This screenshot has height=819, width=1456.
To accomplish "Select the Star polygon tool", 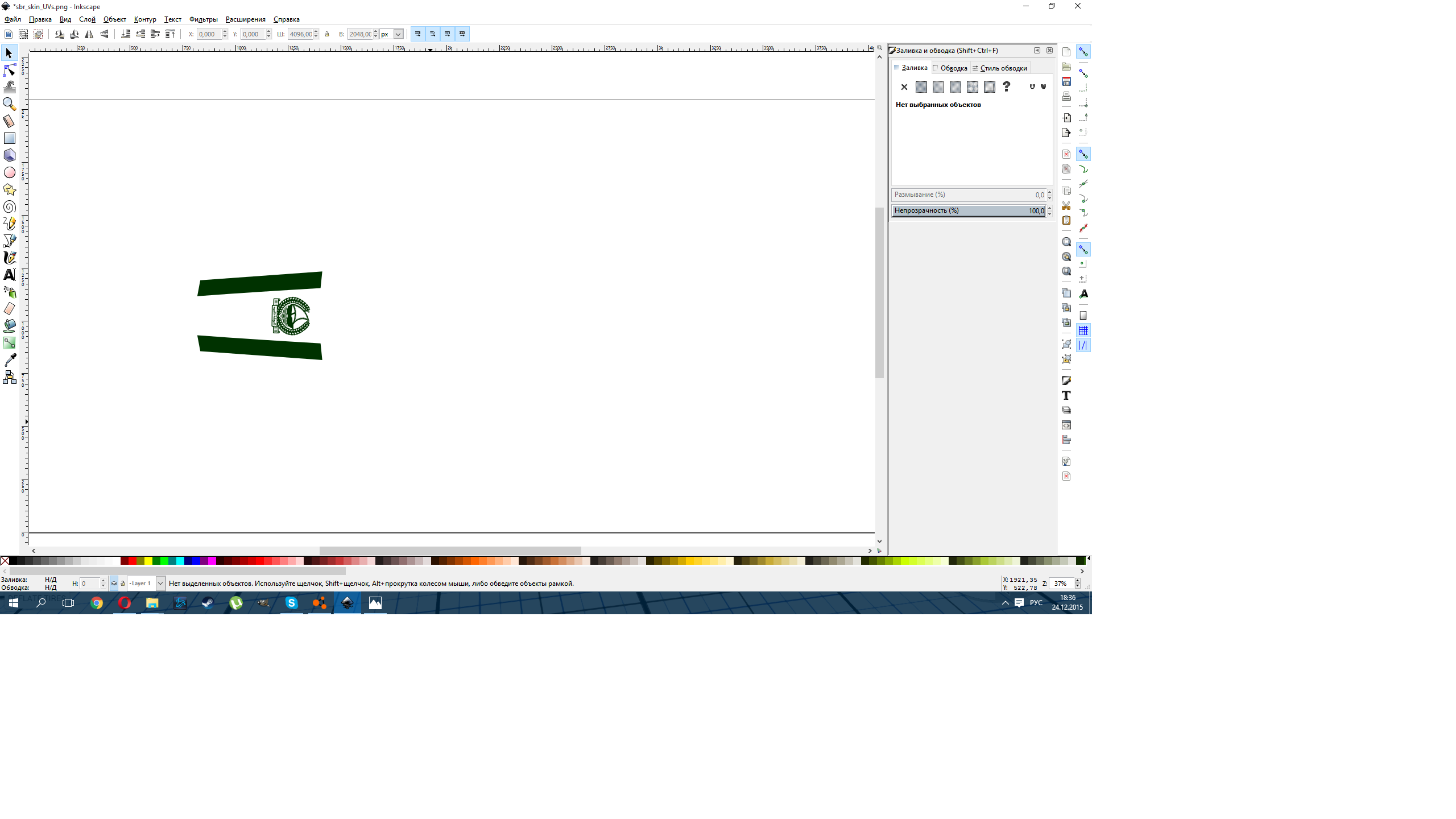I will tap(9, 189).
